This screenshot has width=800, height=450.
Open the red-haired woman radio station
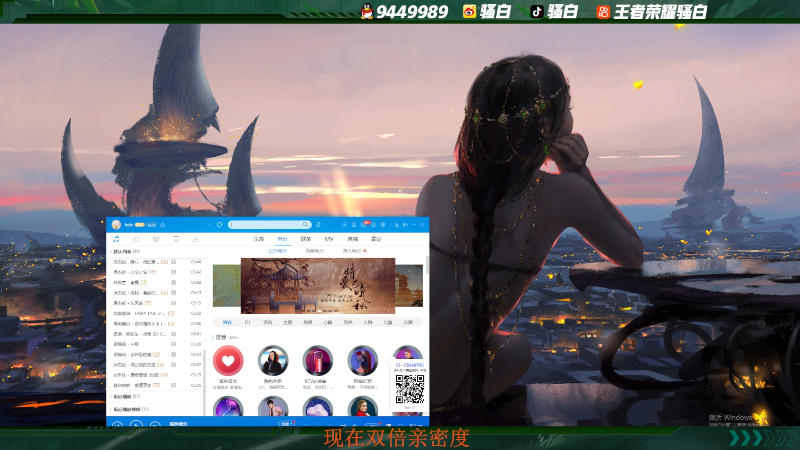pyautogui.click(x=362, y=361)
